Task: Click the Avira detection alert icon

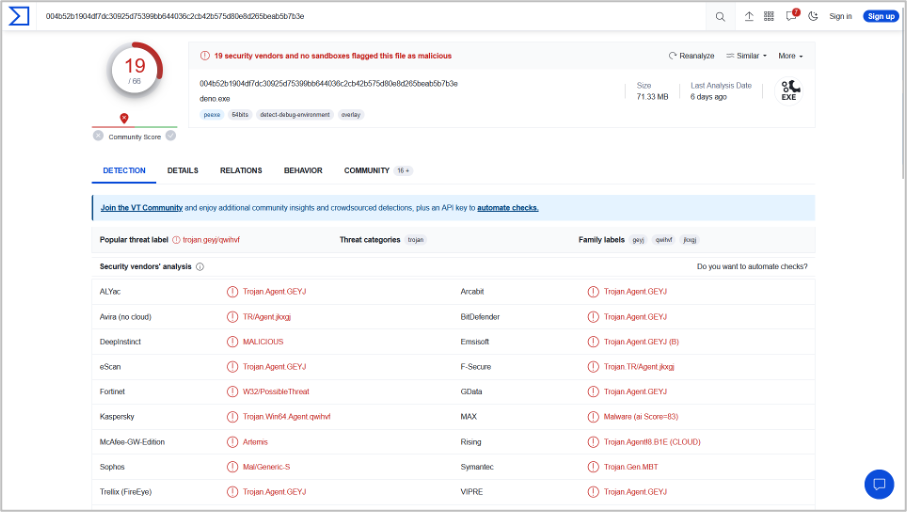Action: tap(232, 317)
